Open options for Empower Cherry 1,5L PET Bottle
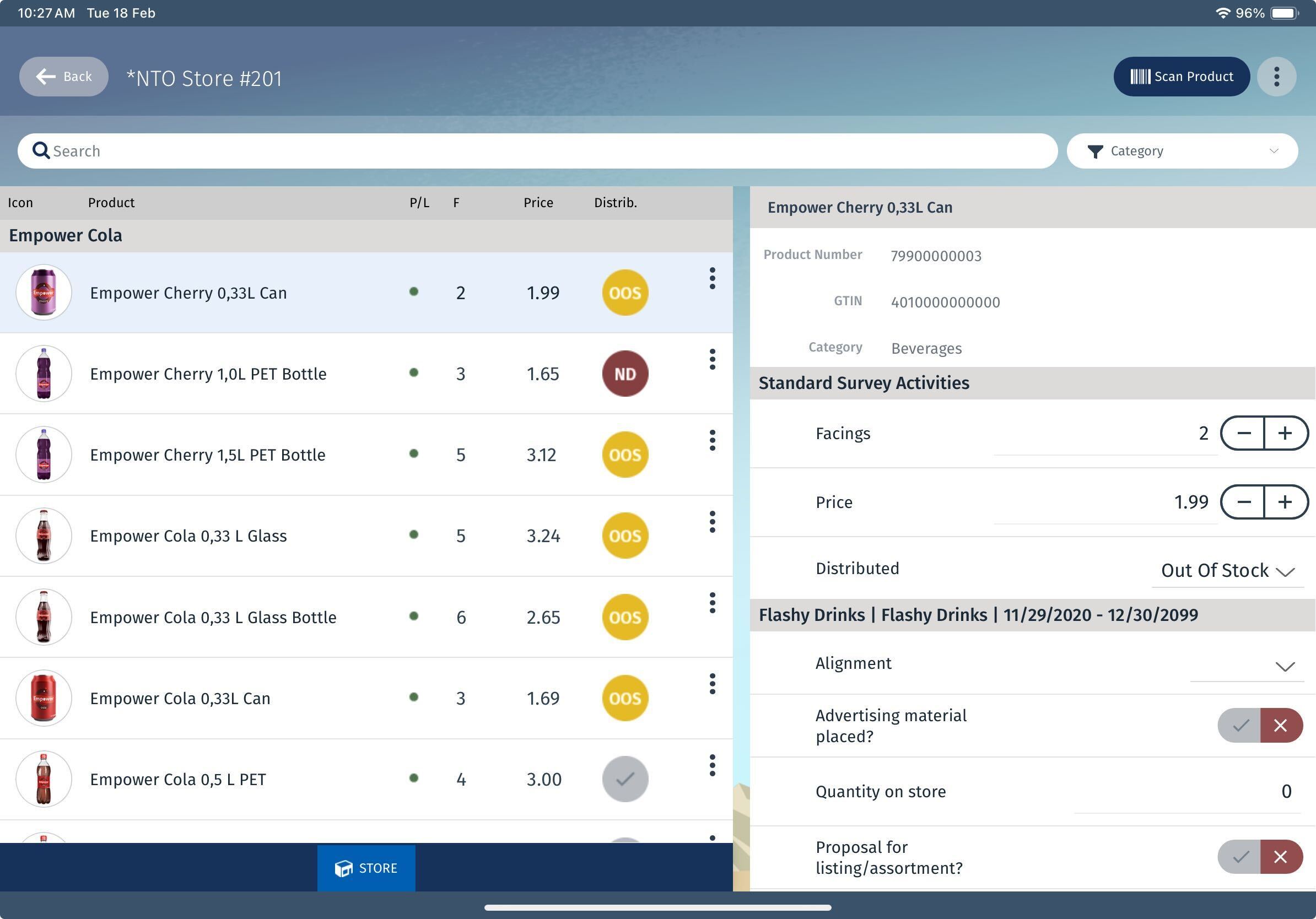 point(712,441)
